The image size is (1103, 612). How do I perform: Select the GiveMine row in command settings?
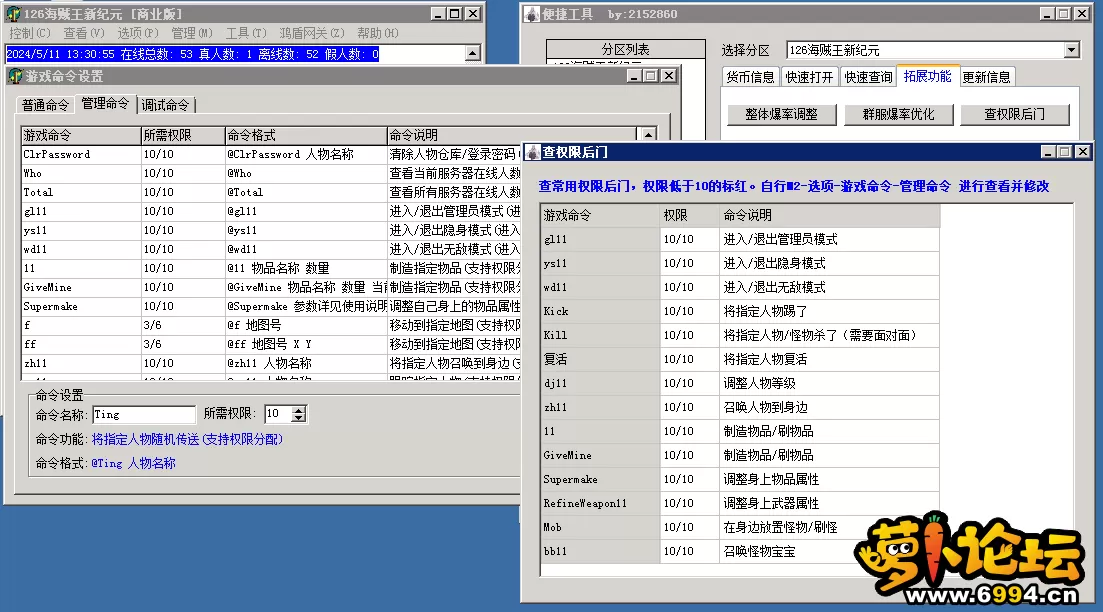coord(272,287)
